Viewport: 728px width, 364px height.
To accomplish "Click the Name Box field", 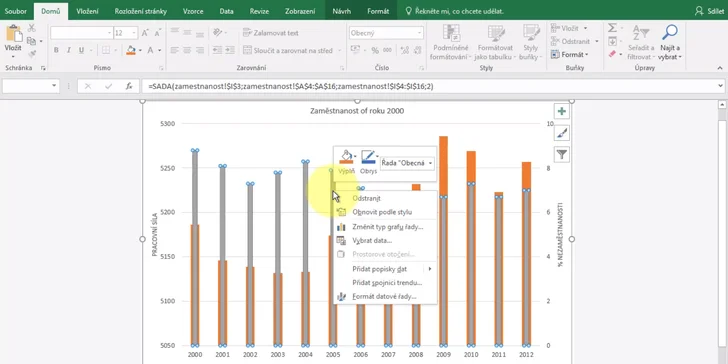I will [x=30, y=86].
